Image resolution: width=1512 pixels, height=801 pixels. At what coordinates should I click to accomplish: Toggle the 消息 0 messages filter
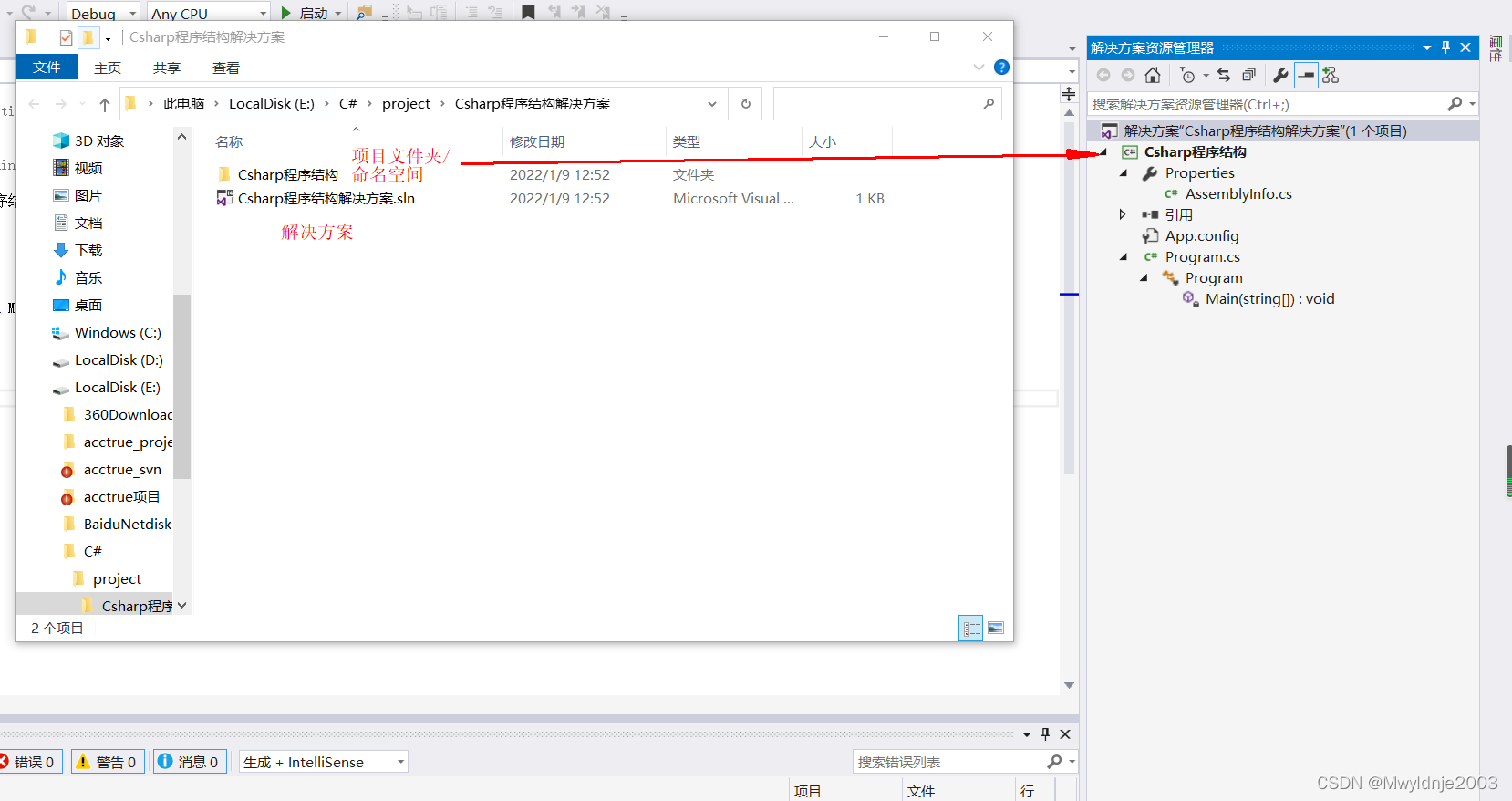190,762
